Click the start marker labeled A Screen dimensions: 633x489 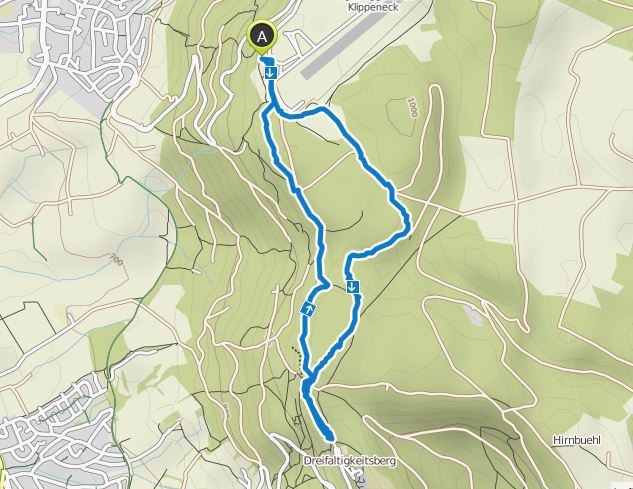pos(262,37)
